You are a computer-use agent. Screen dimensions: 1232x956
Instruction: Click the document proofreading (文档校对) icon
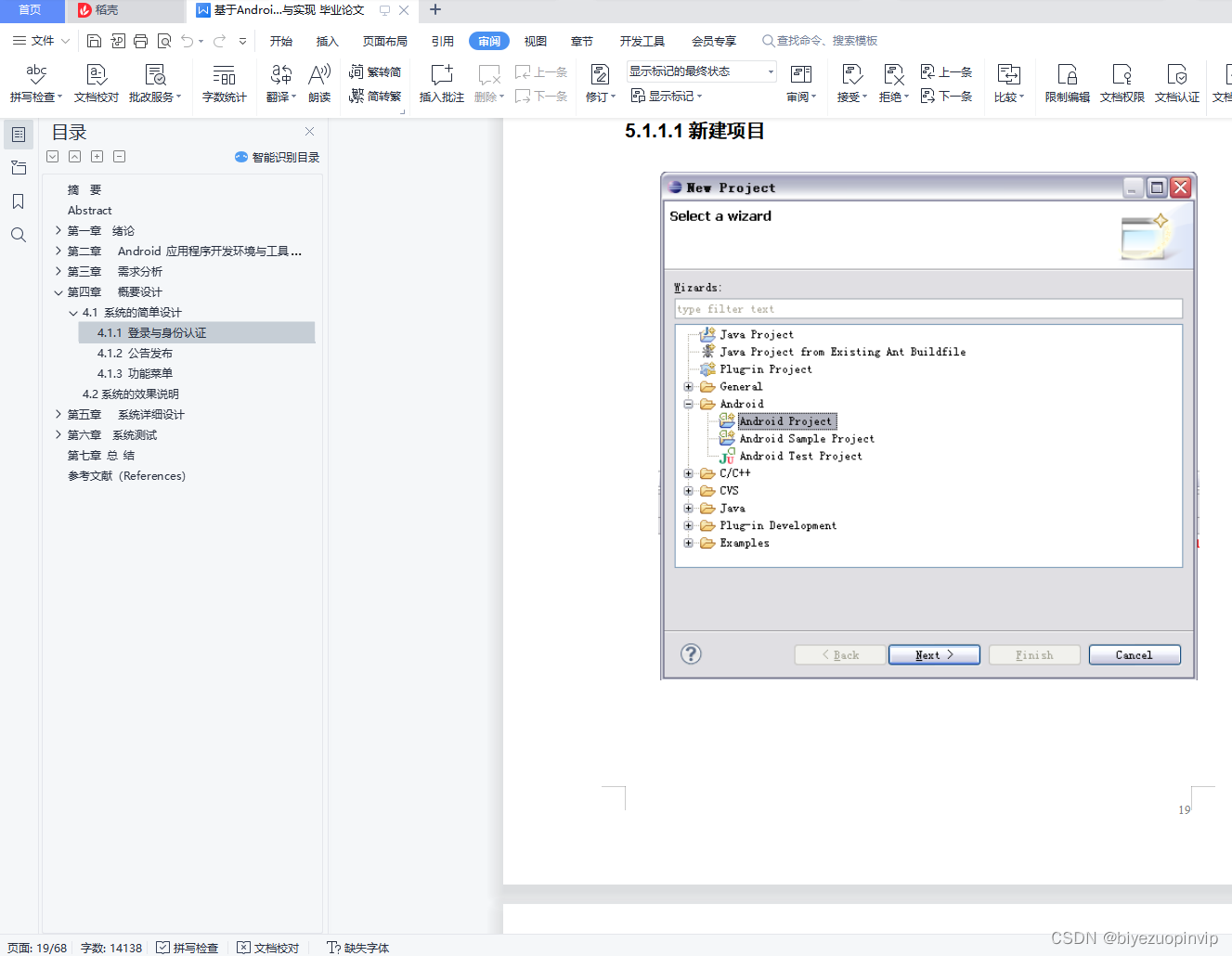coord(97,83)
